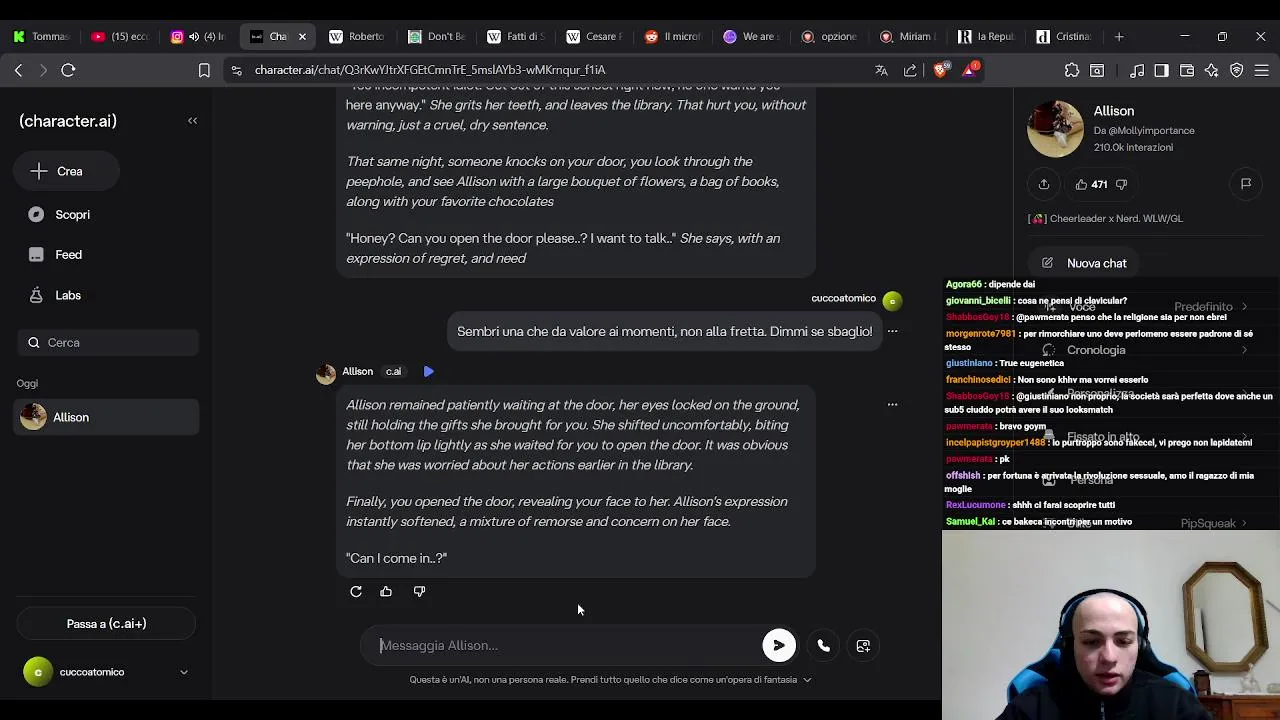Send message with the arrow button
1280x720 pixels.
coord(778,645)
